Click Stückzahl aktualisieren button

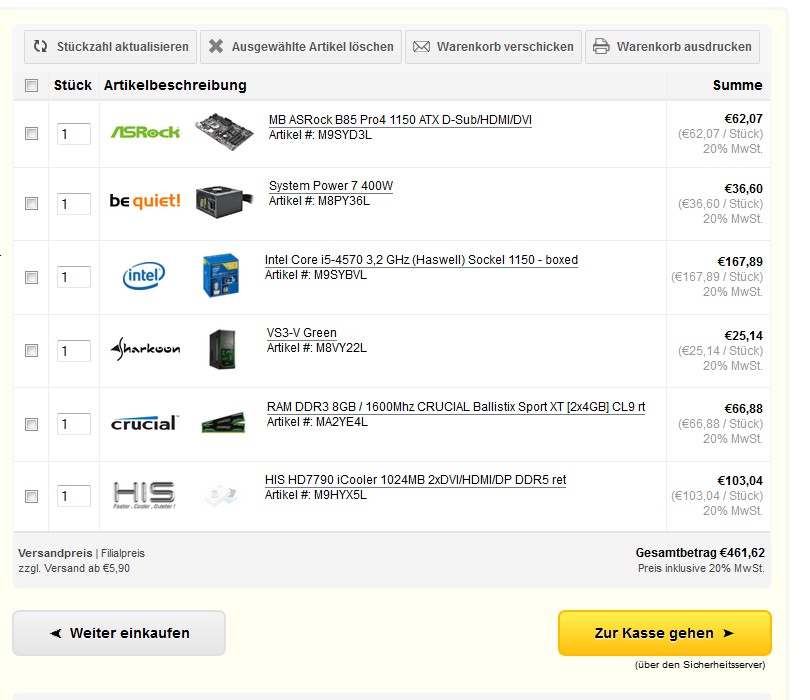110,47
